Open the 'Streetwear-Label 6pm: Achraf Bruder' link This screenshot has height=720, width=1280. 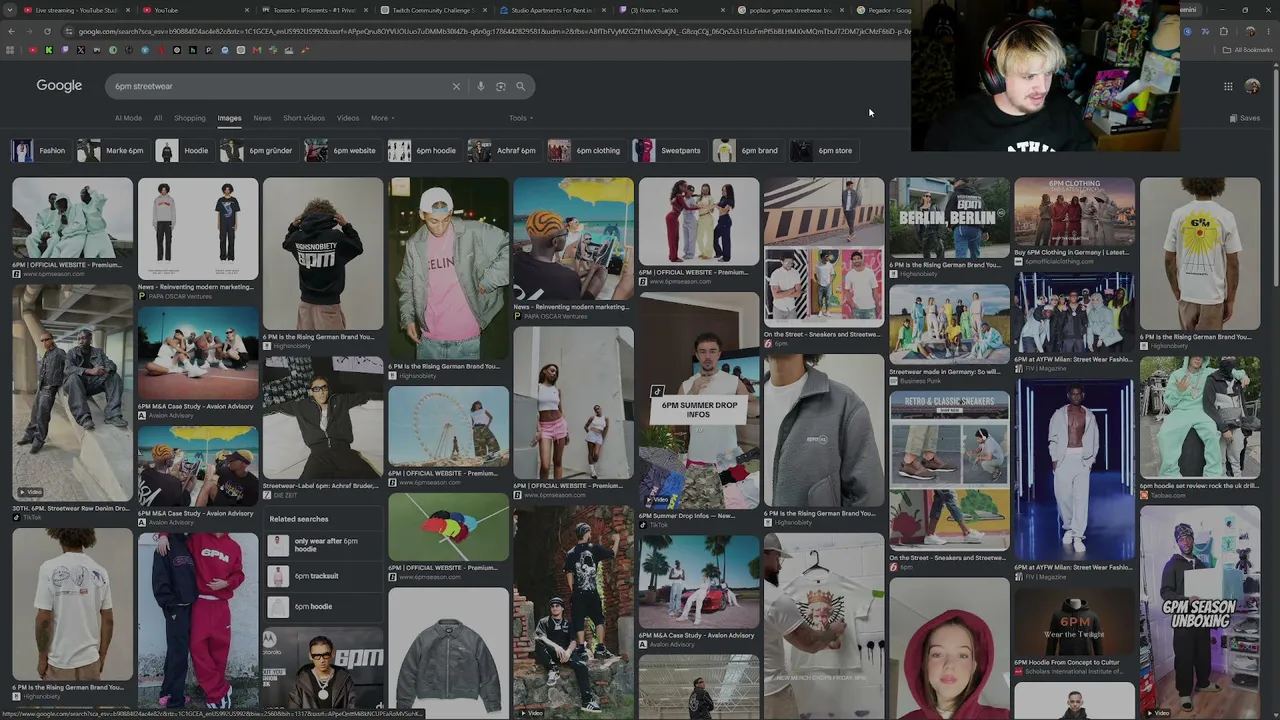[x=321, y=486]
